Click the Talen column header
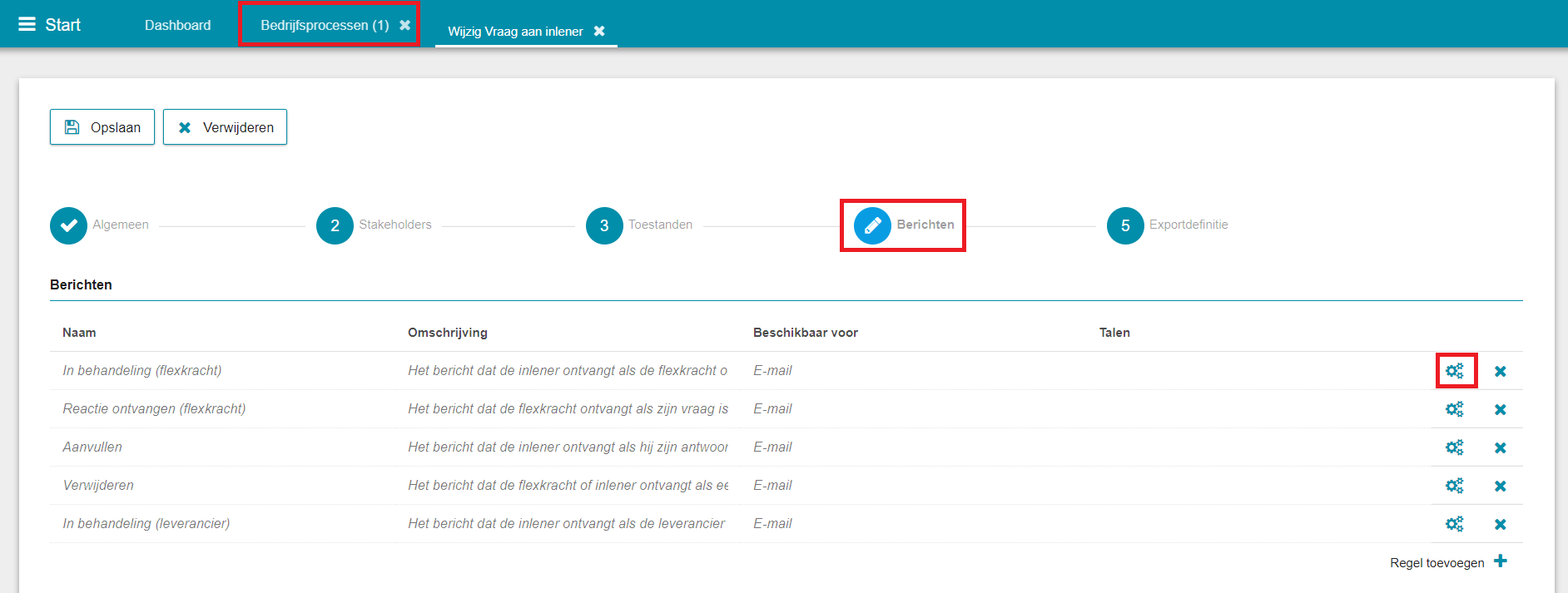Image resolution: width=1568 pixels, height=593 pixels. (1114, 333)
